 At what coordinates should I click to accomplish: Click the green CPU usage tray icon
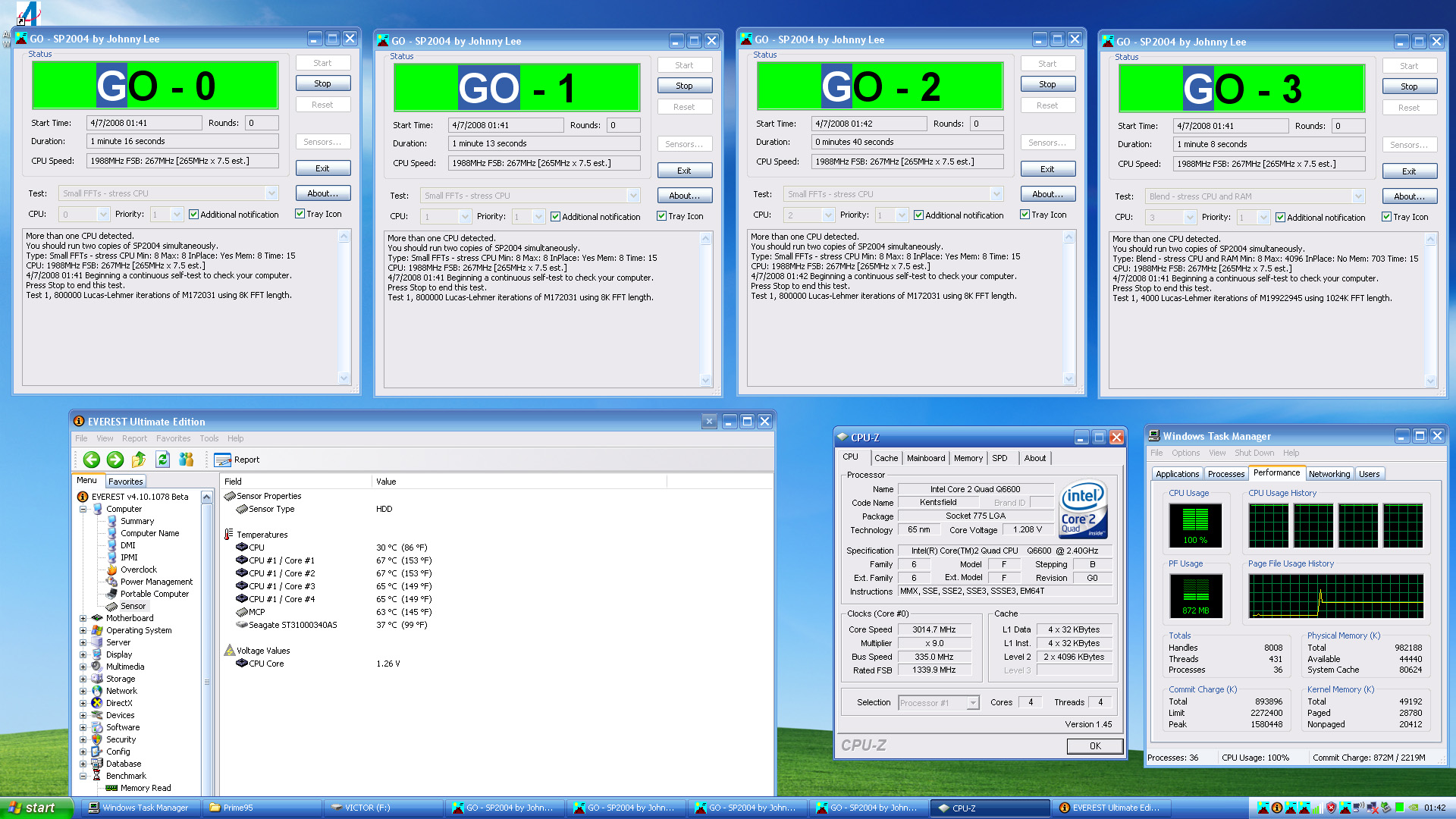1400,808
